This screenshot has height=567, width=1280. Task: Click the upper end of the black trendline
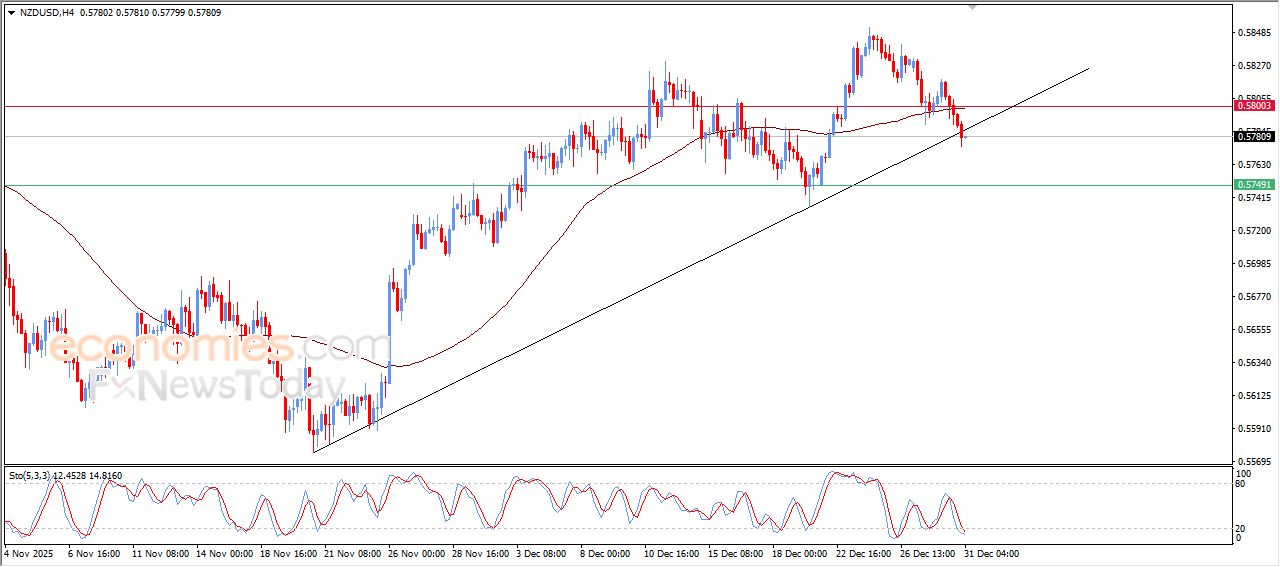[x=1087, y=69]
